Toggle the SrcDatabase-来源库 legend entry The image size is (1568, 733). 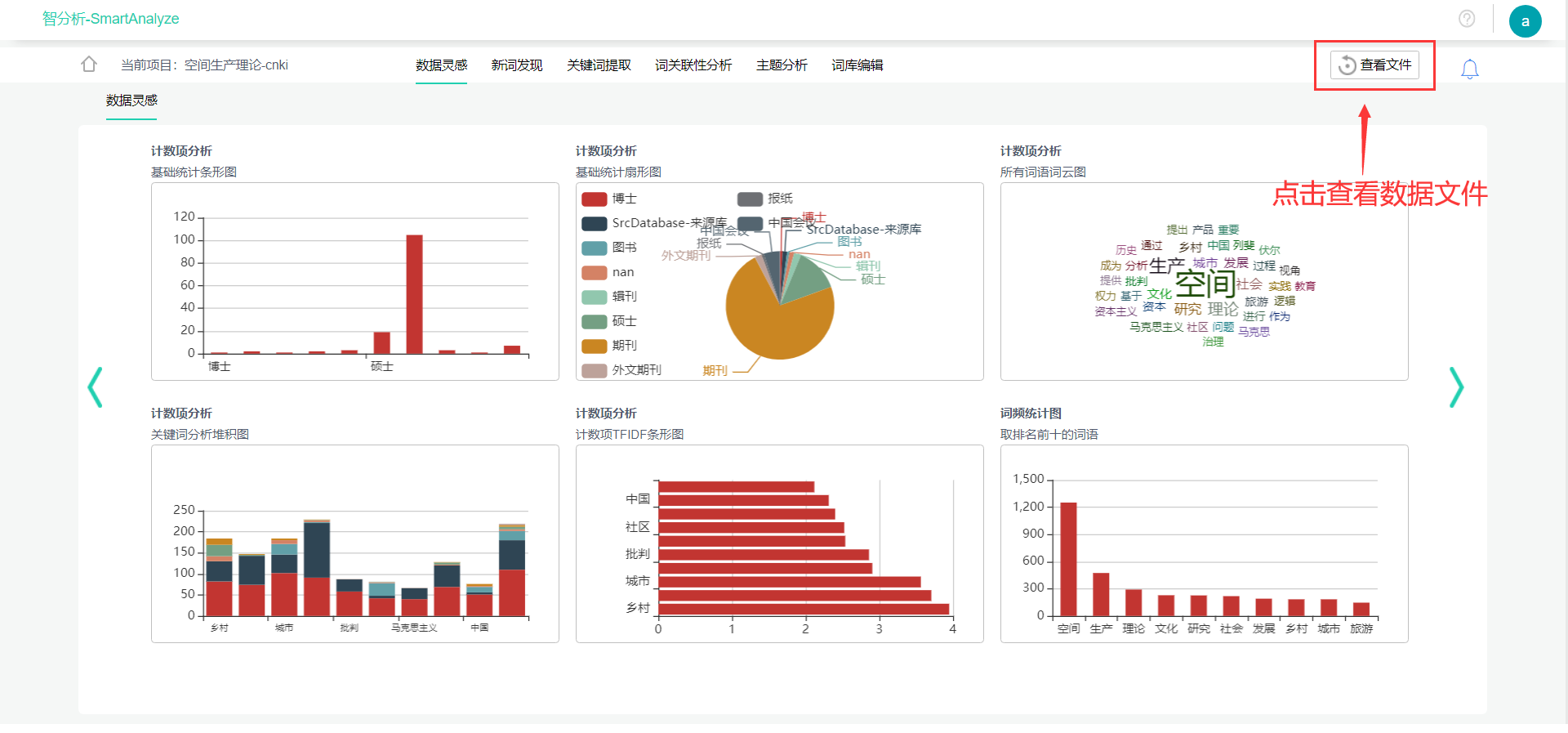point(654,223)
